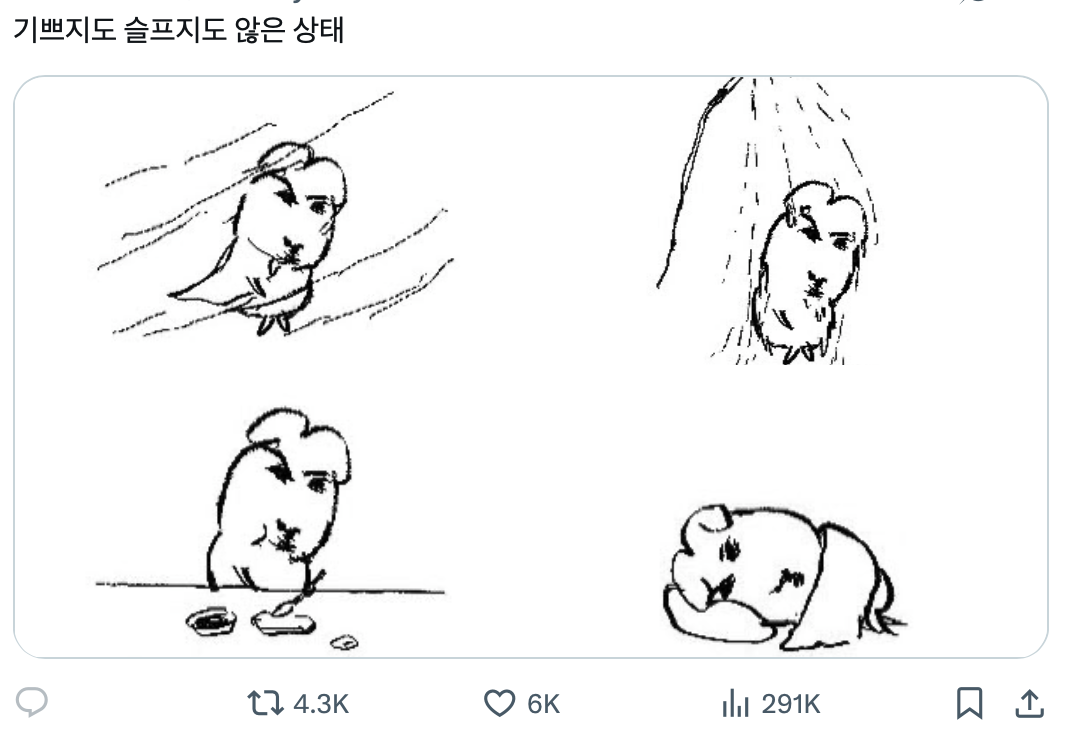Click the share upload arrow icon
The image size is (1076, 740).
coord(1029,704)
